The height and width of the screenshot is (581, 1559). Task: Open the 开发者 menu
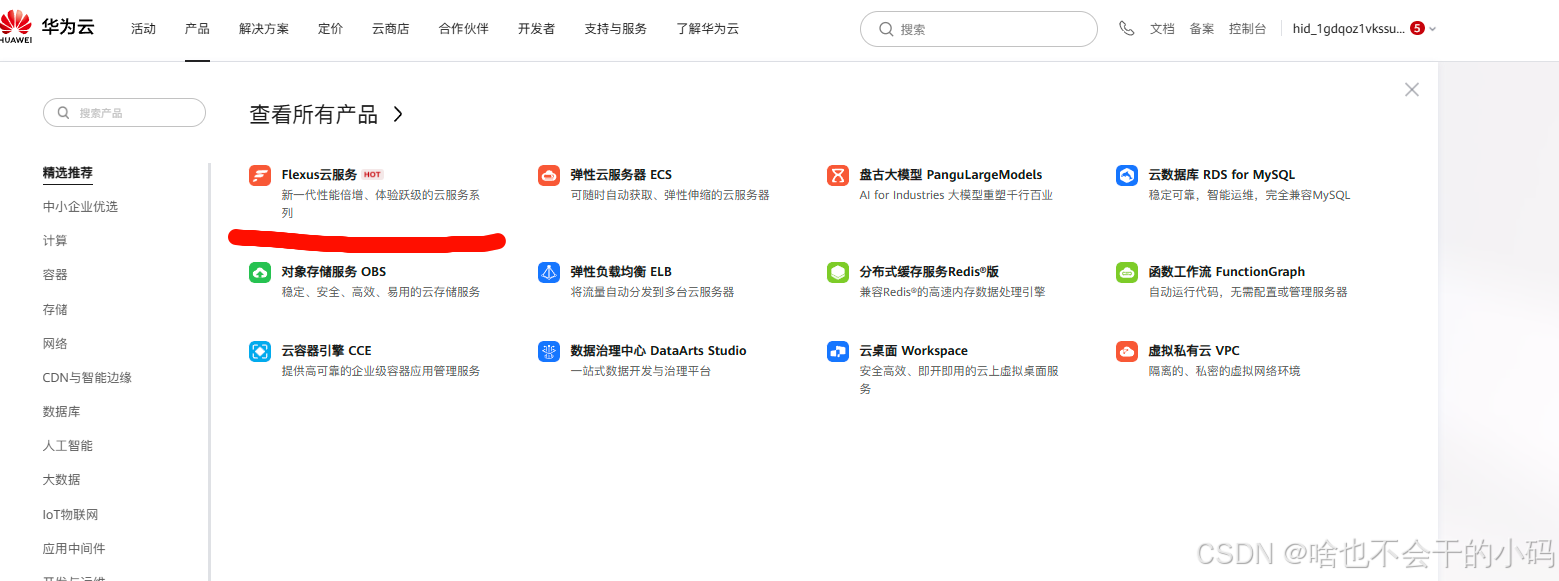click(537, 29)
